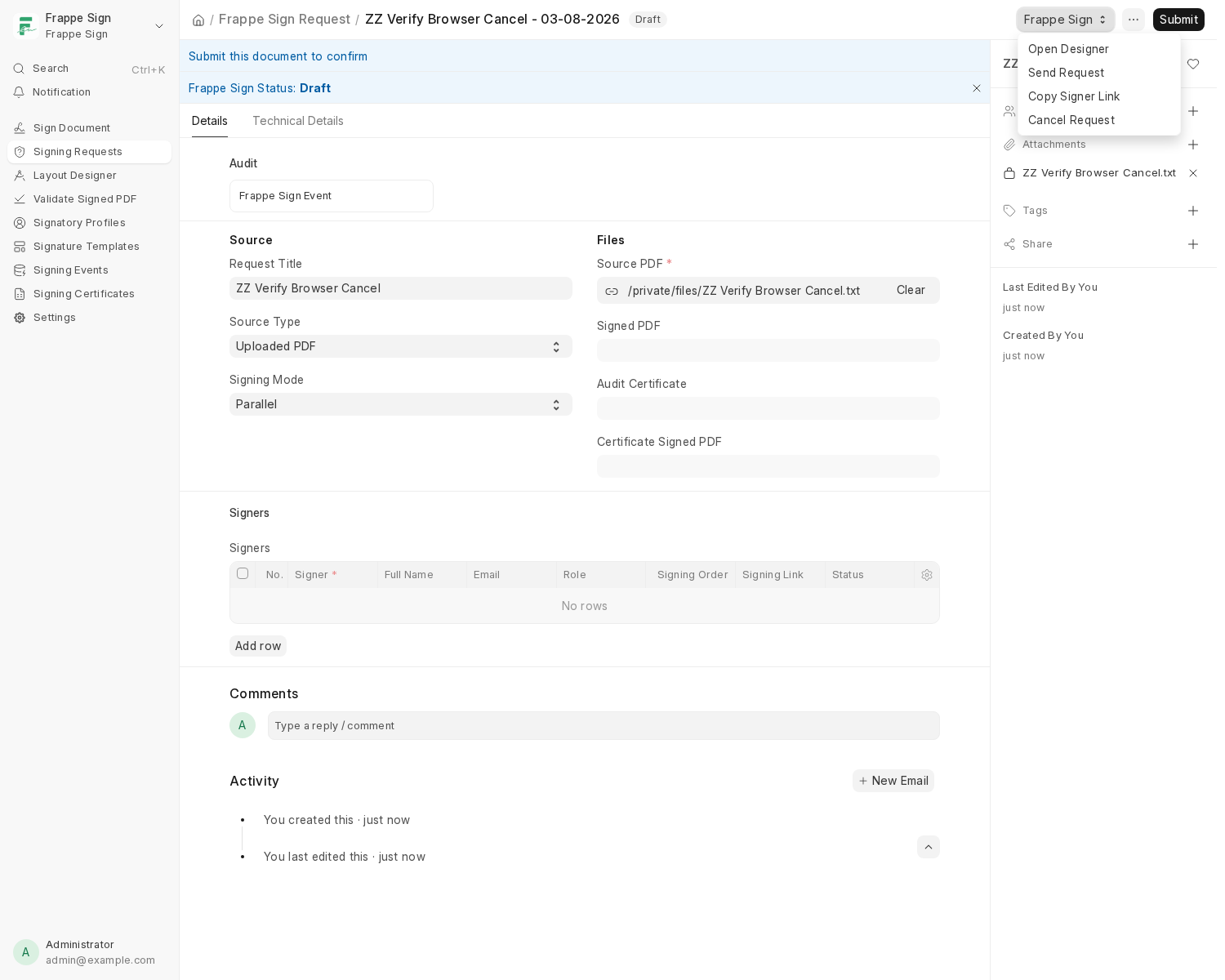Image resolution: width=1225 pixels, height=980 pixels.
Task: Click the Tags label in right panel
Action: pos(1035,211)
